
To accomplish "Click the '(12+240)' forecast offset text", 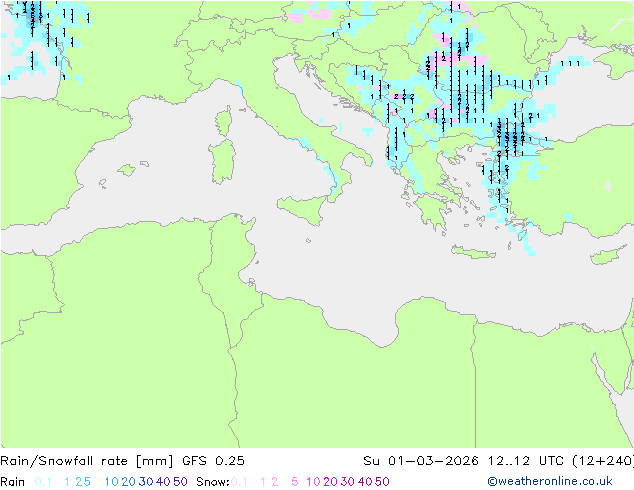I will pyautogui.click(x=603, y=461).
